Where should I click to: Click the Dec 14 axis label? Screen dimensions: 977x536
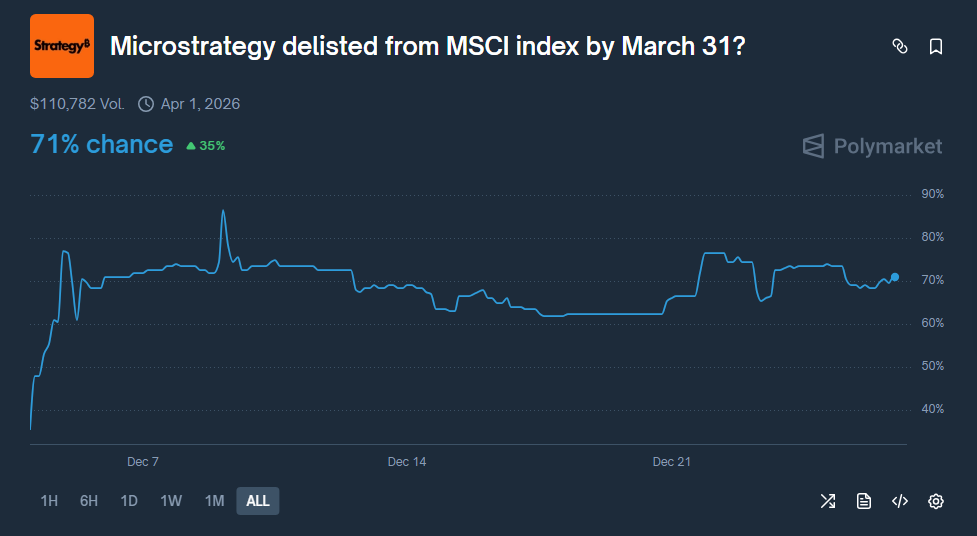pyautogui.click(x=407, y=462)
